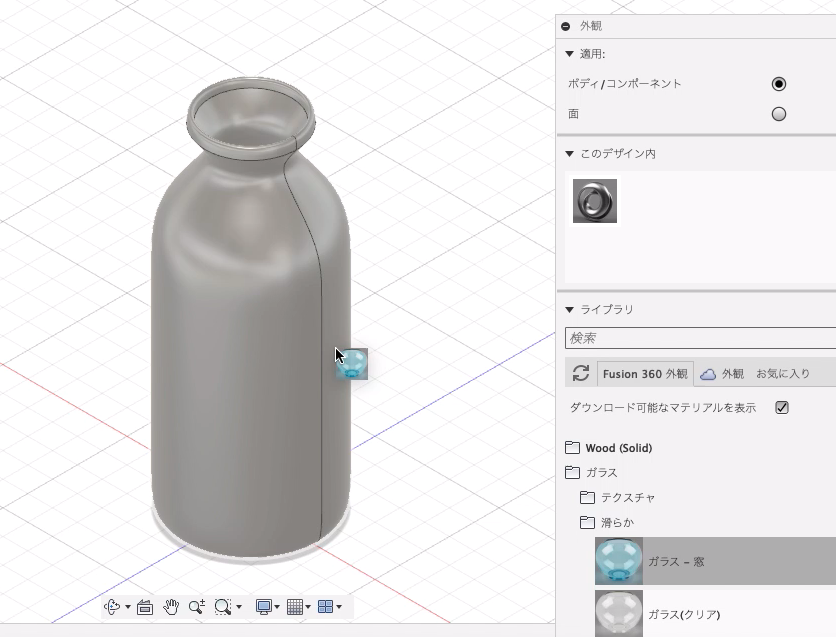Click the library refresh icon
This screenshot has height=637, width=836.
point(581,373)
